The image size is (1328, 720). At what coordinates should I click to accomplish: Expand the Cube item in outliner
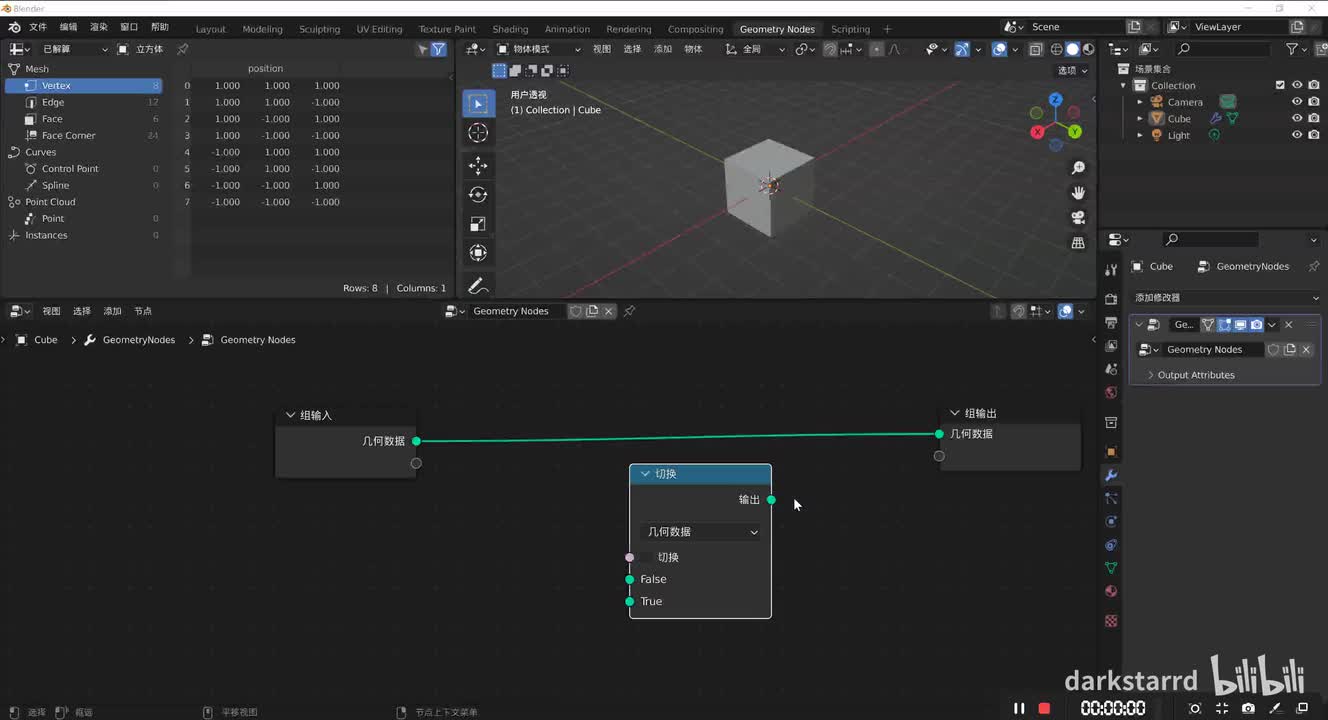pyautogui.click(x=1140, y=119)
